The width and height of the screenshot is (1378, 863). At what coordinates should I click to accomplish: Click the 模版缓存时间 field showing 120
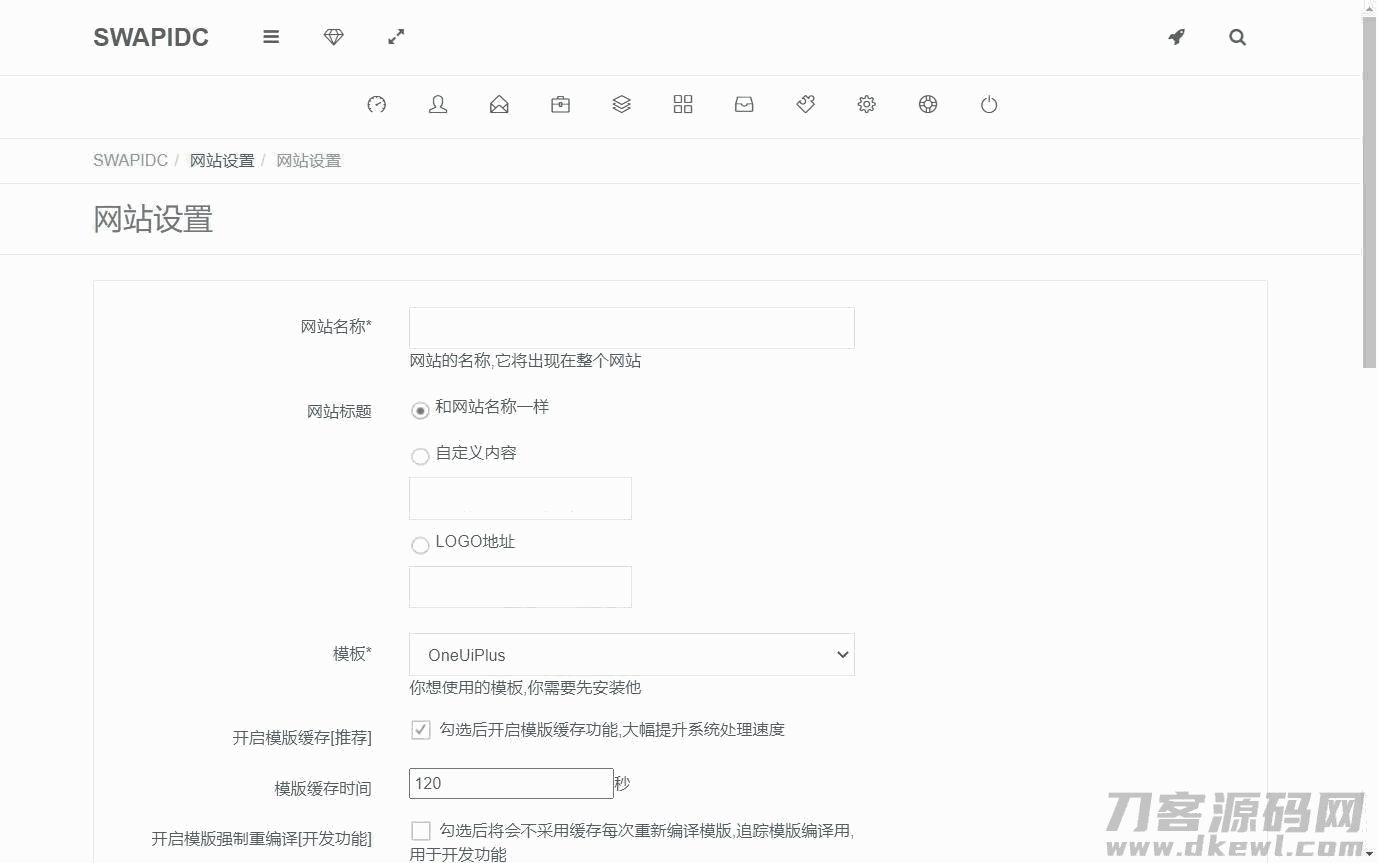510,783
